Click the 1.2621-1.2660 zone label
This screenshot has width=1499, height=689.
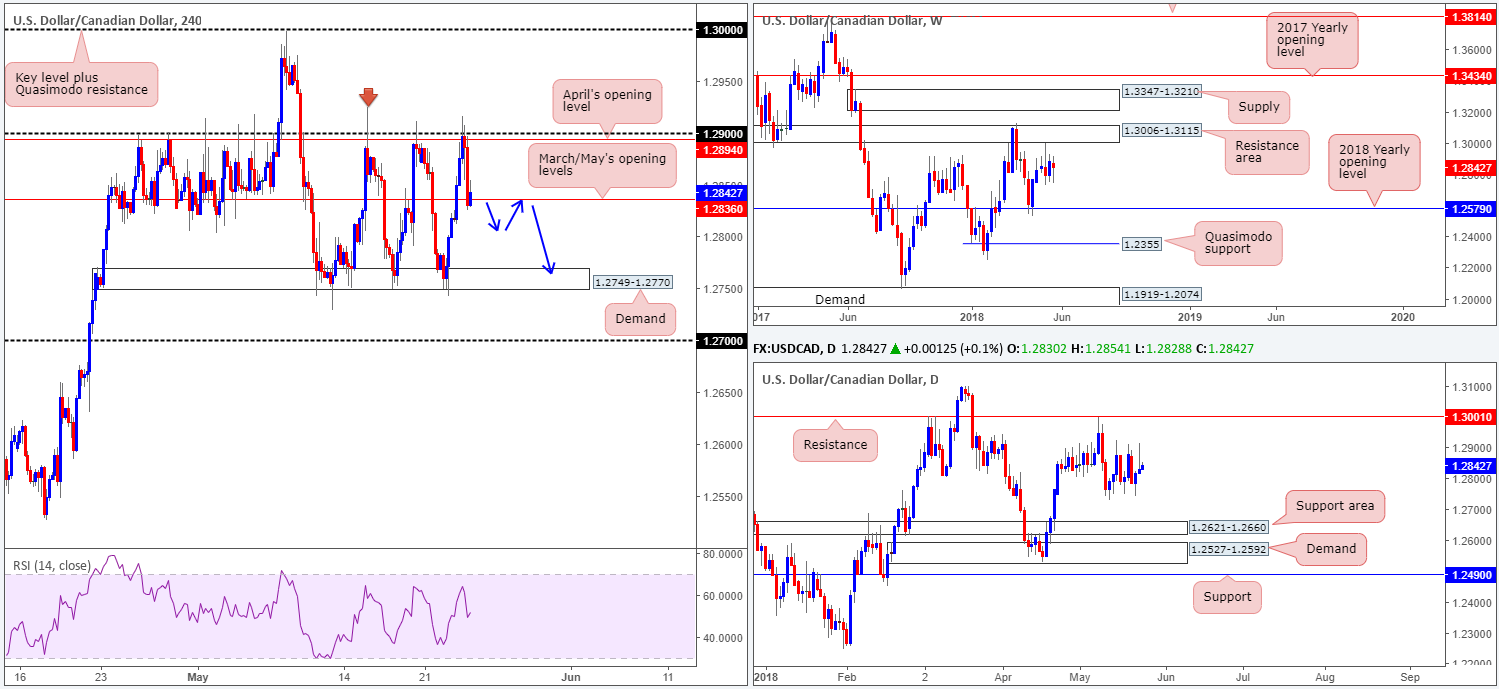1229,528
